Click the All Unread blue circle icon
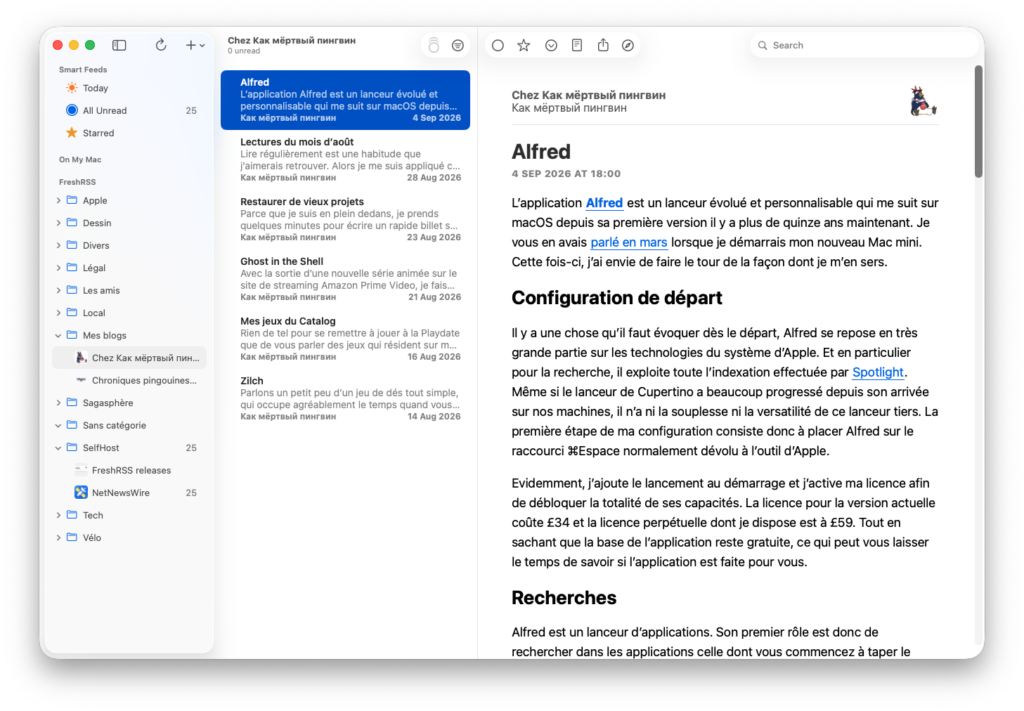The width and height of the screenshot is (1024, 711). click(x=72, y=110)
